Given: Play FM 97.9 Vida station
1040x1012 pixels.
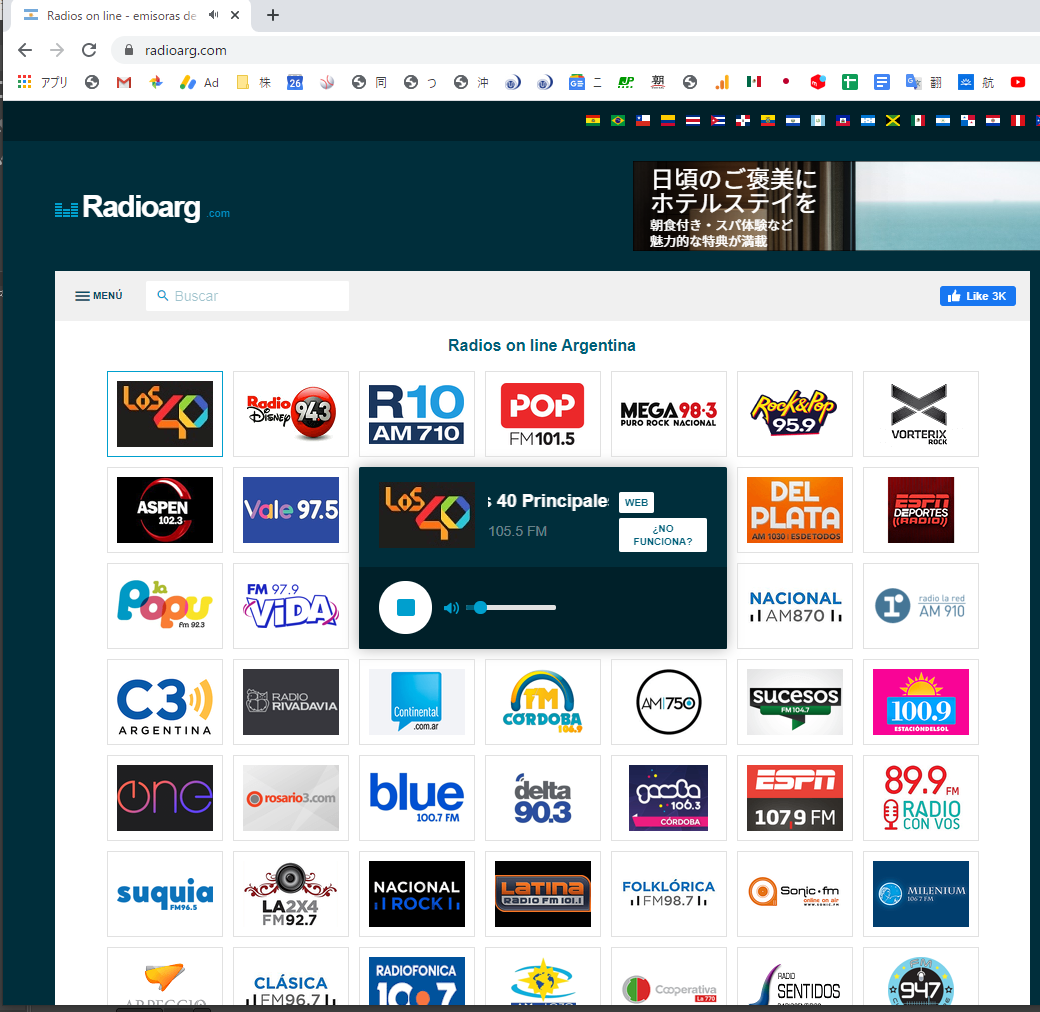Looking at the screenshot, I should pos(291,606).
